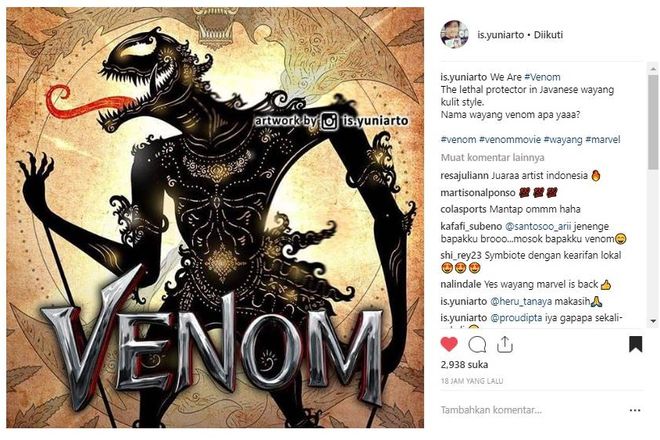Click the share upload icon
This screenshot has width=660, height=440.
click(x=505, y=344)
